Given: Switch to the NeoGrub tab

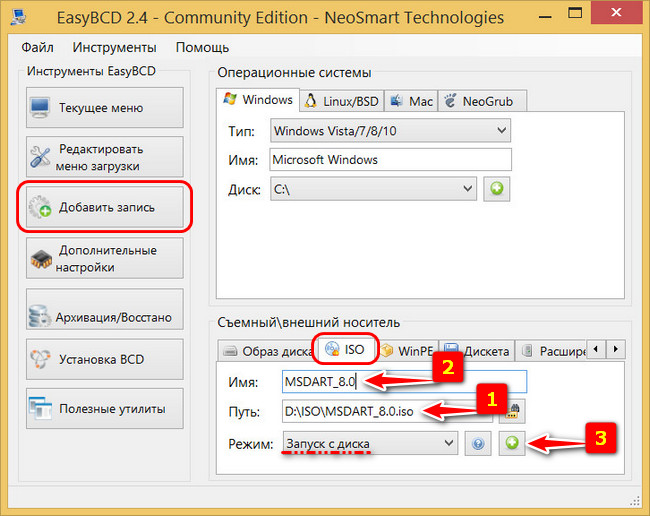Looking at the screenshot, I should click(x=482, y=101).
